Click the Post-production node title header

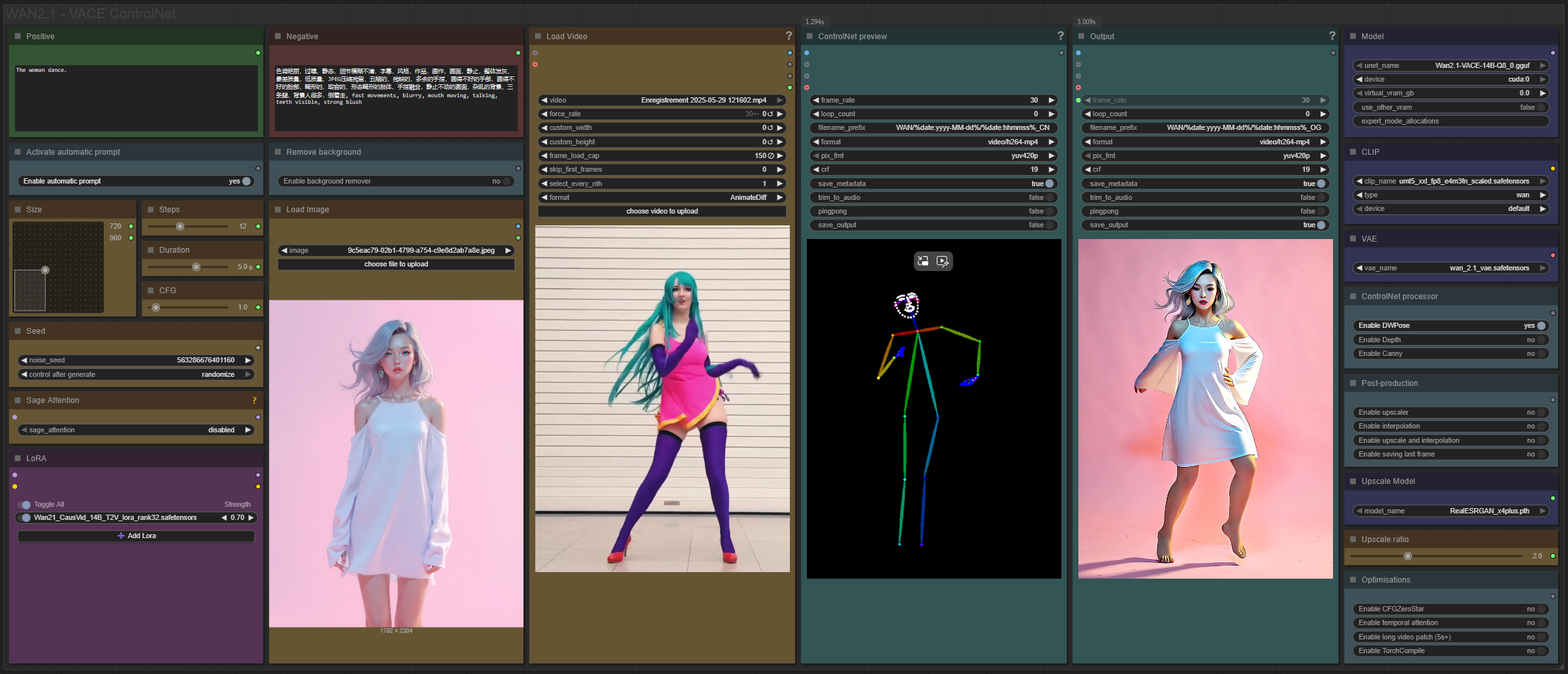(1389, 383)
